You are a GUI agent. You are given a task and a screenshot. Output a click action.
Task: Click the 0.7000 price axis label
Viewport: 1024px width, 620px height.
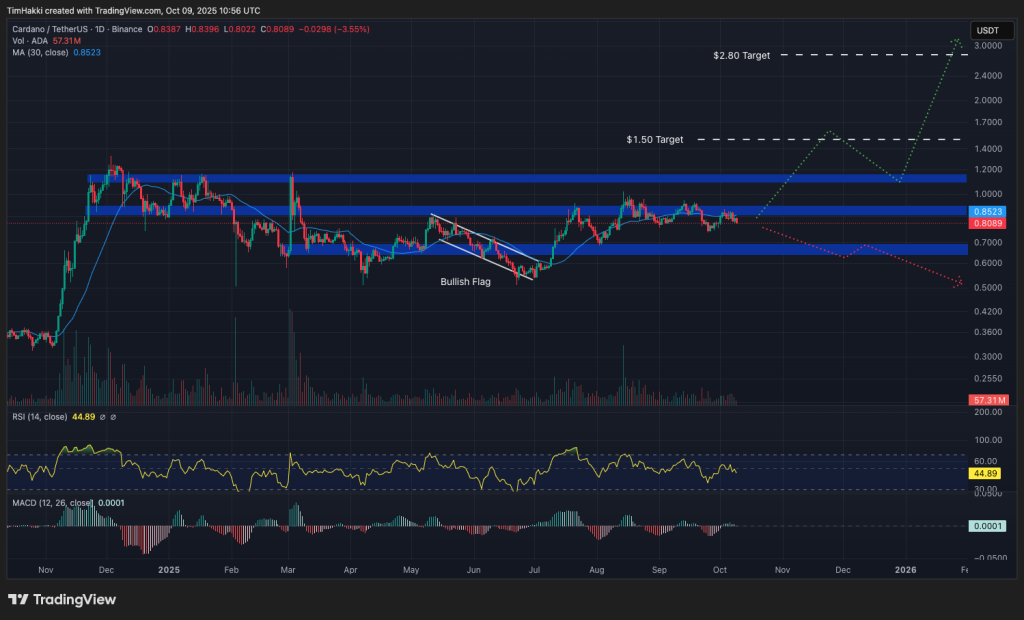pos(987,242)
